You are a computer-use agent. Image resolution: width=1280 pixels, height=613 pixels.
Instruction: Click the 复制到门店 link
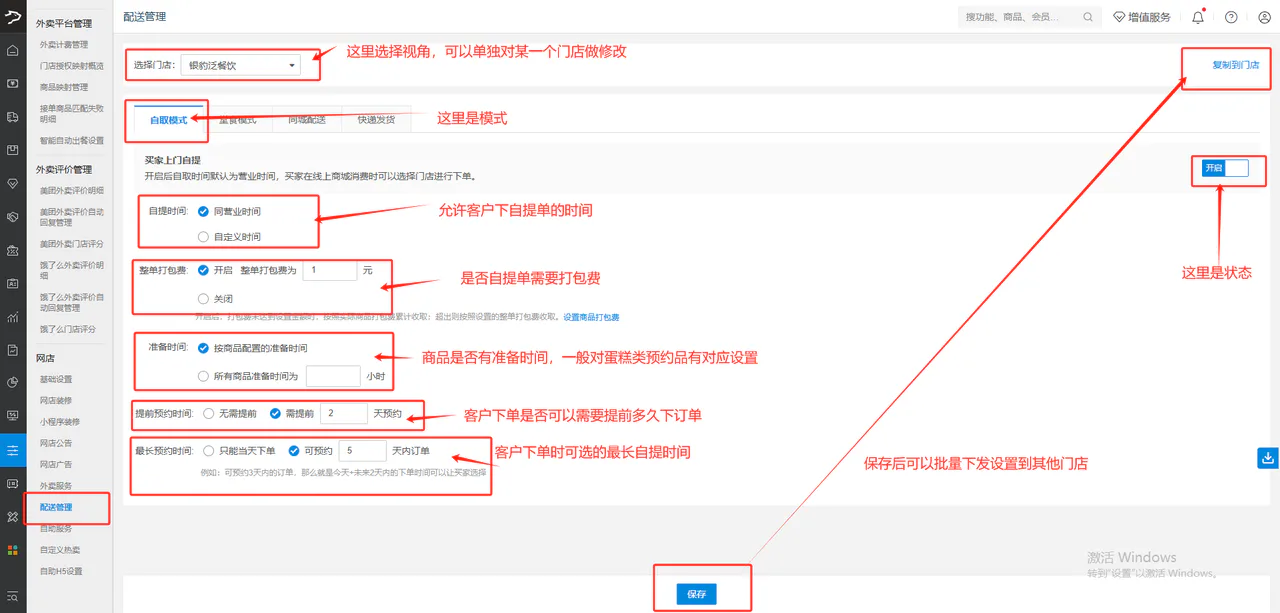1236,65
